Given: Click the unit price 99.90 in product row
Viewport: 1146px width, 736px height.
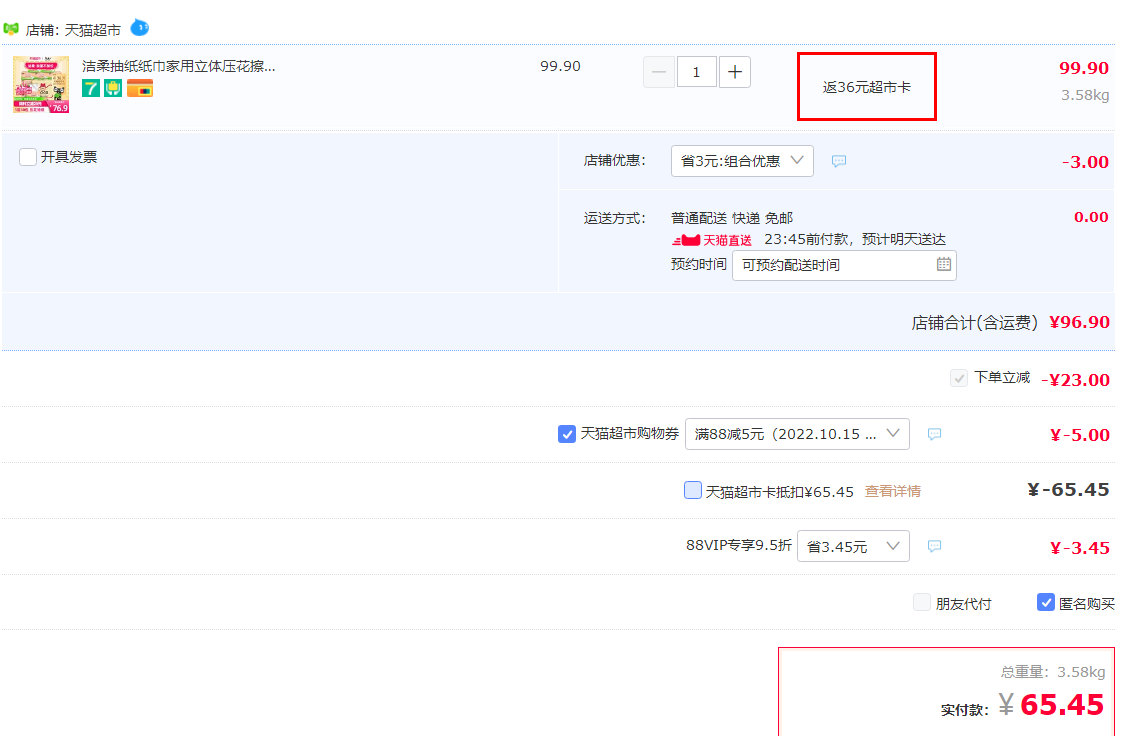Looking at the screenshot, I should (x=560, y=67).
